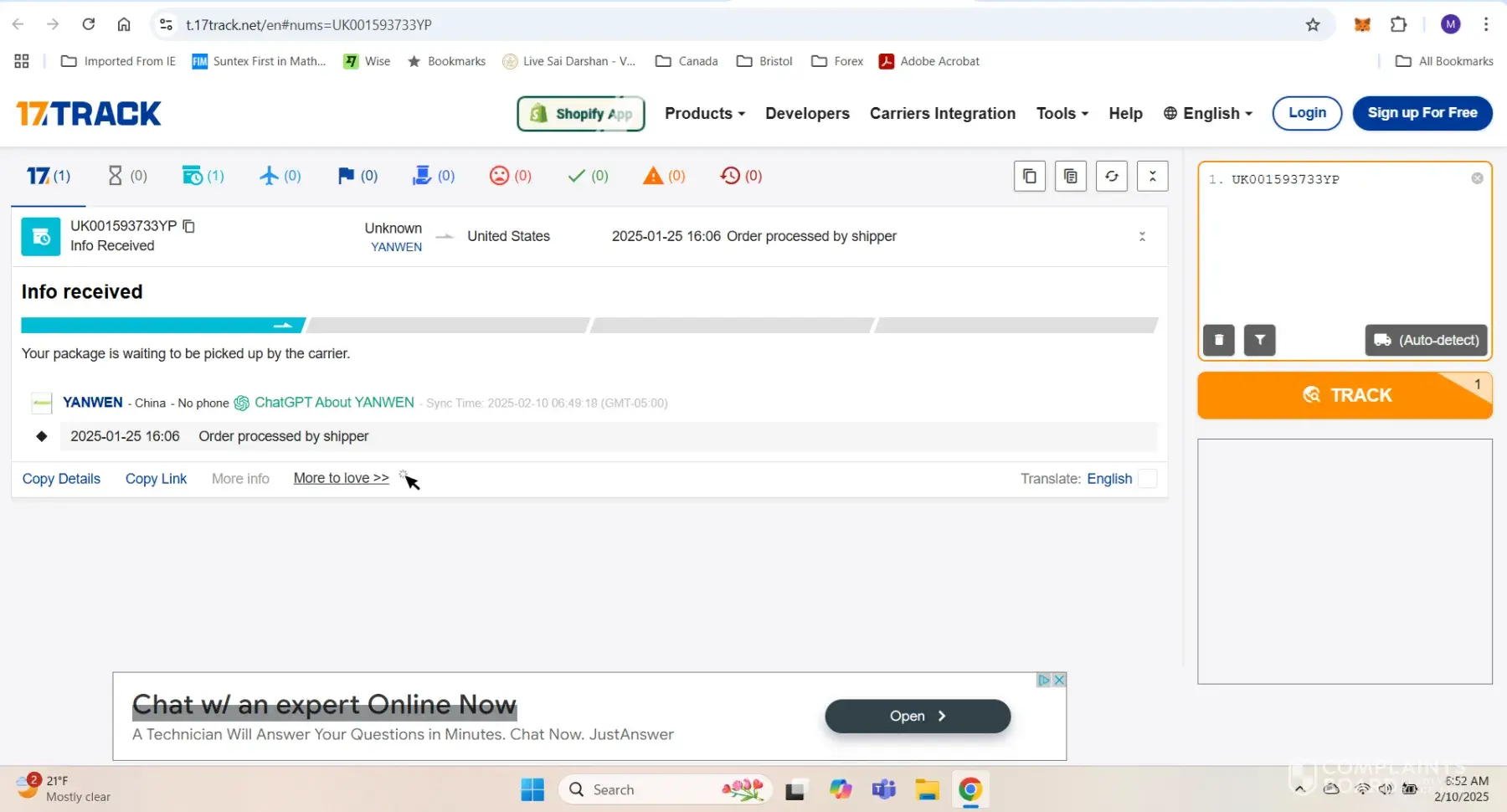1507x812 pixels.
Task: Expand the Tools dropdown menu
Action: (1062, 114)
